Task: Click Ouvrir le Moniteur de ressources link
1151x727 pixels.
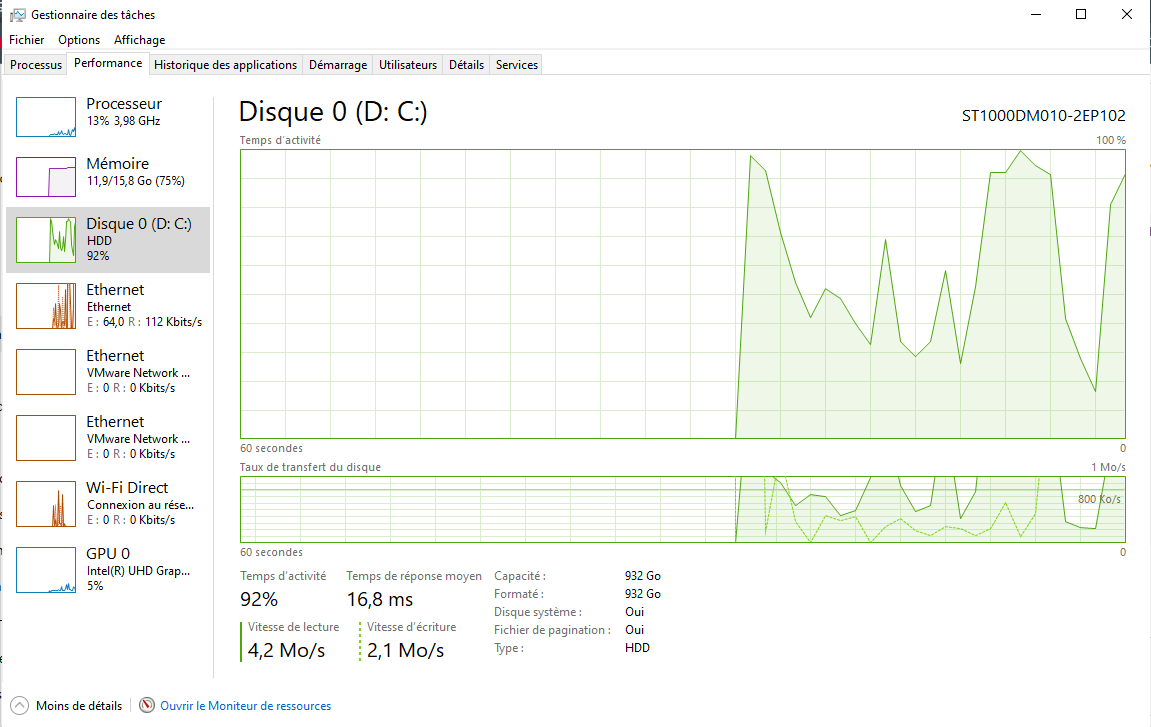Action: 245,706
